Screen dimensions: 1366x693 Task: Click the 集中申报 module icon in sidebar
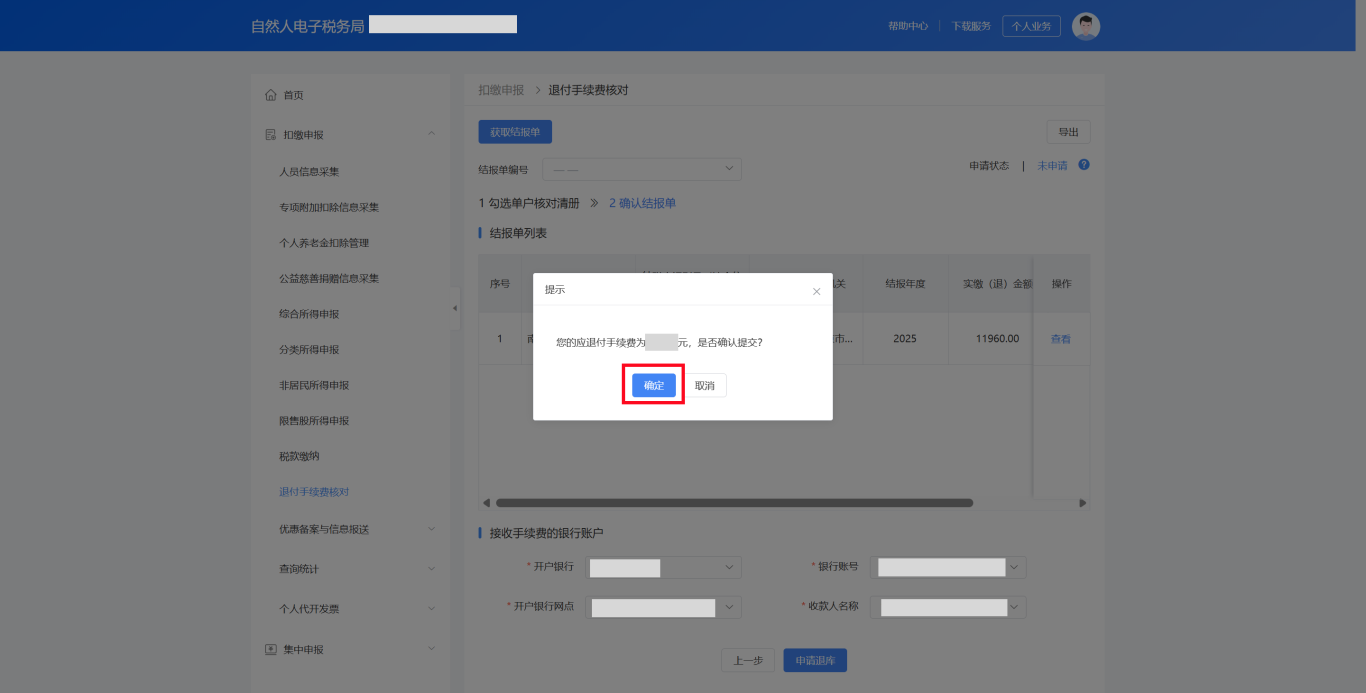coord(269,648)
